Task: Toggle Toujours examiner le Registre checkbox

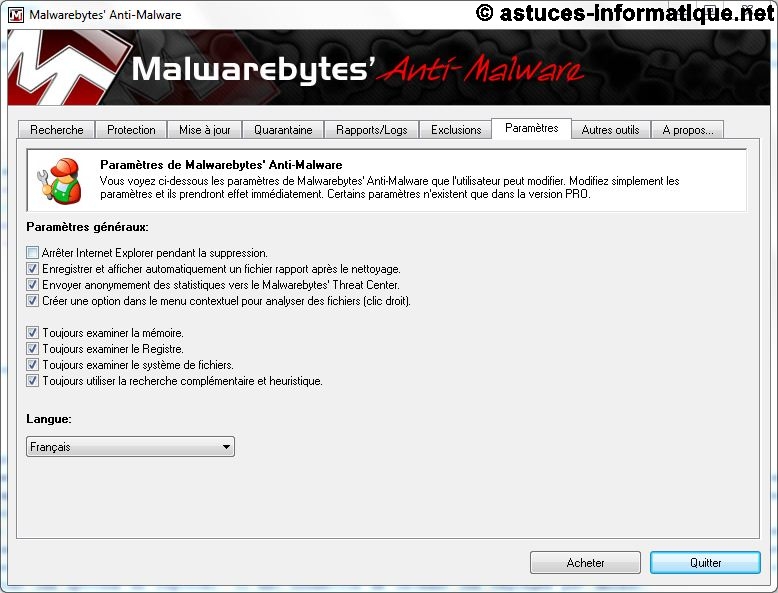Action: 32,349
